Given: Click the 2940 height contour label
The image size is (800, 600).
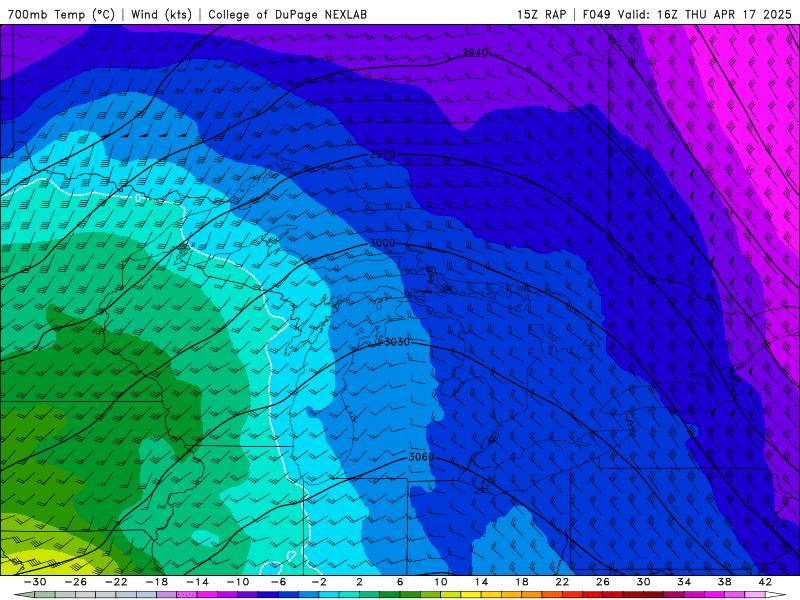Looking at the screenshot, I should [x=475, y=53].
